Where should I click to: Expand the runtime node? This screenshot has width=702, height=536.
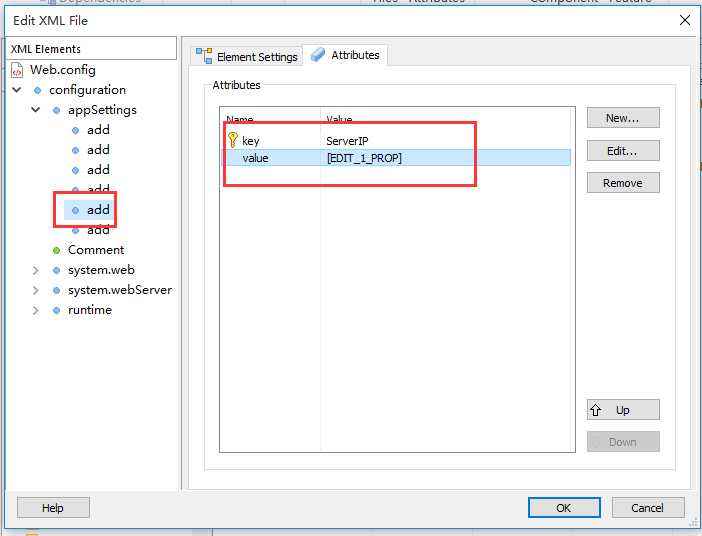[x=36, y=310]
